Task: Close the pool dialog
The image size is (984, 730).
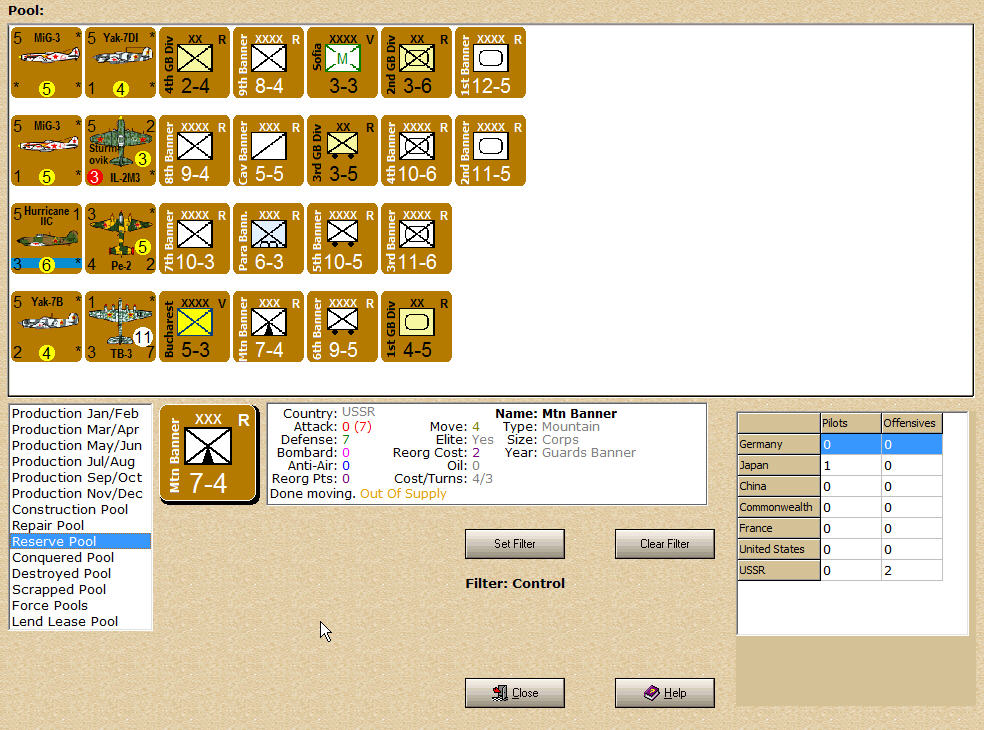Action: point(515,693)
